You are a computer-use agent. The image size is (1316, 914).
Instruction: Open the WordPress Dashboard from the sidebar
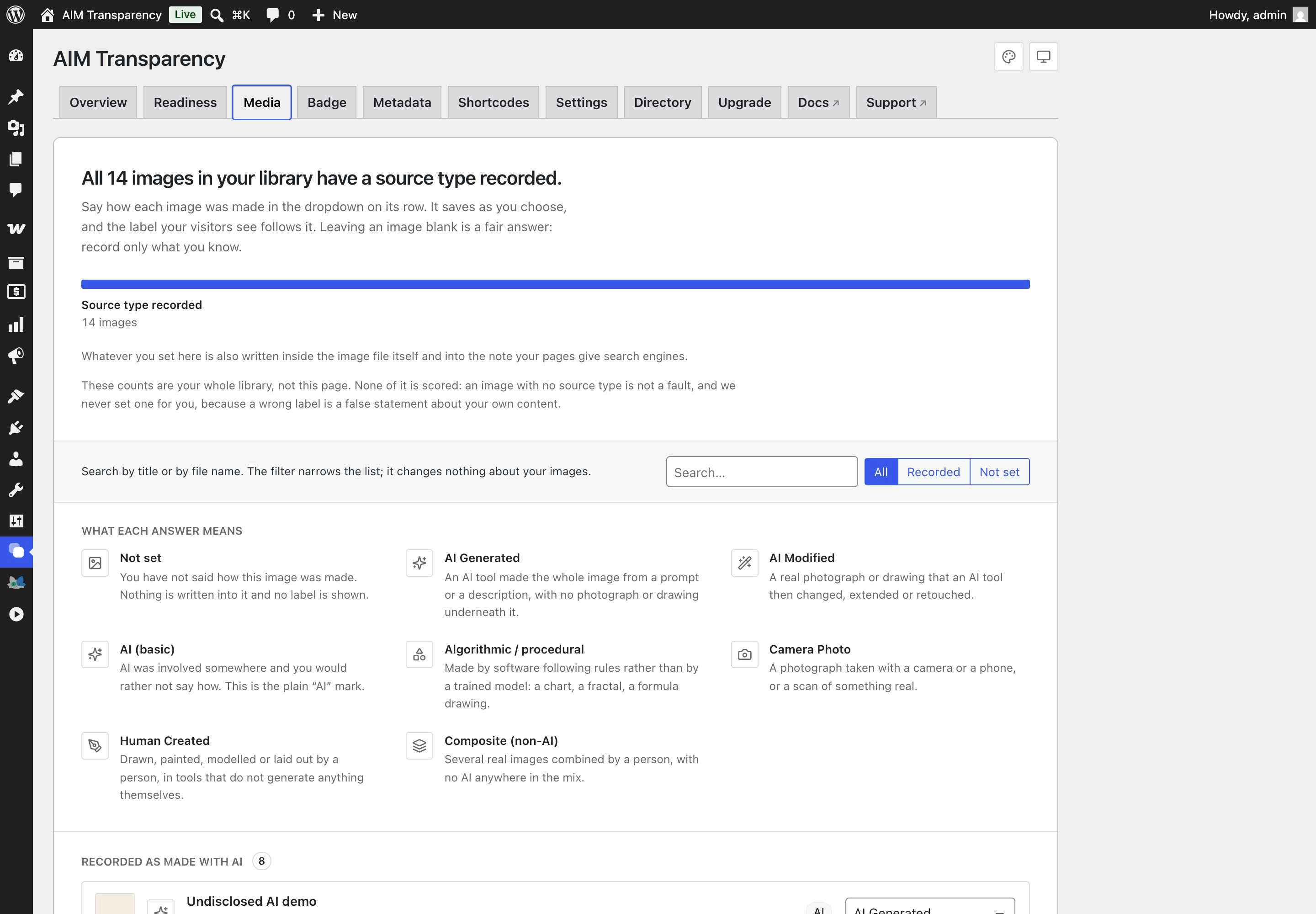click(16, 56)
